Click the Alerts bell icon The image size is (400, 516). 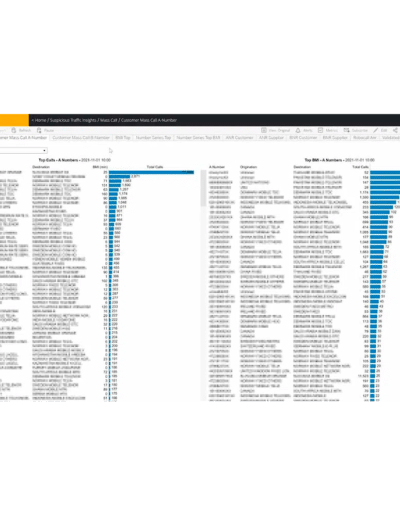(298, 130)
